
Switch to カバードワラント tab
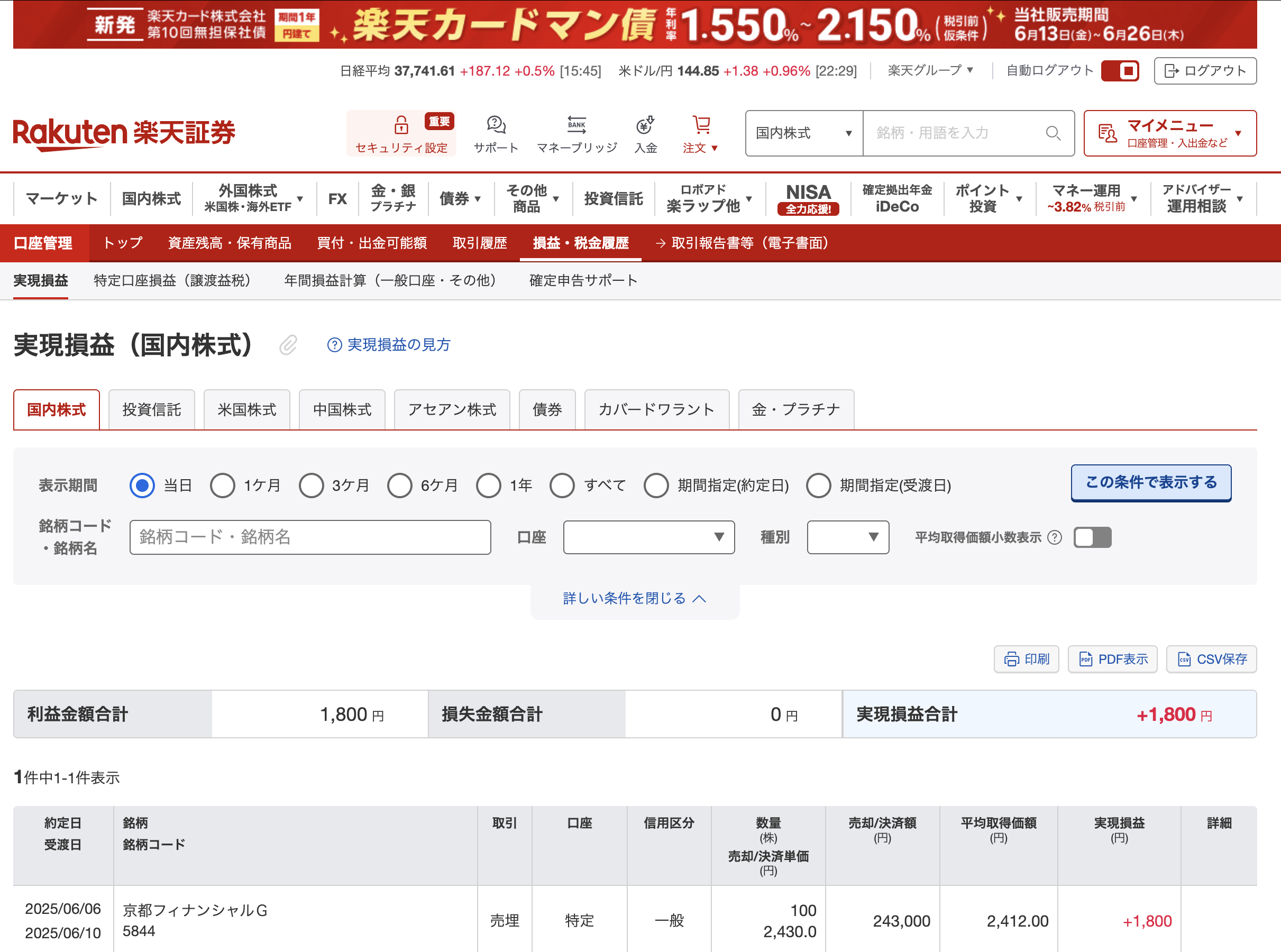(x=657, y=410)
